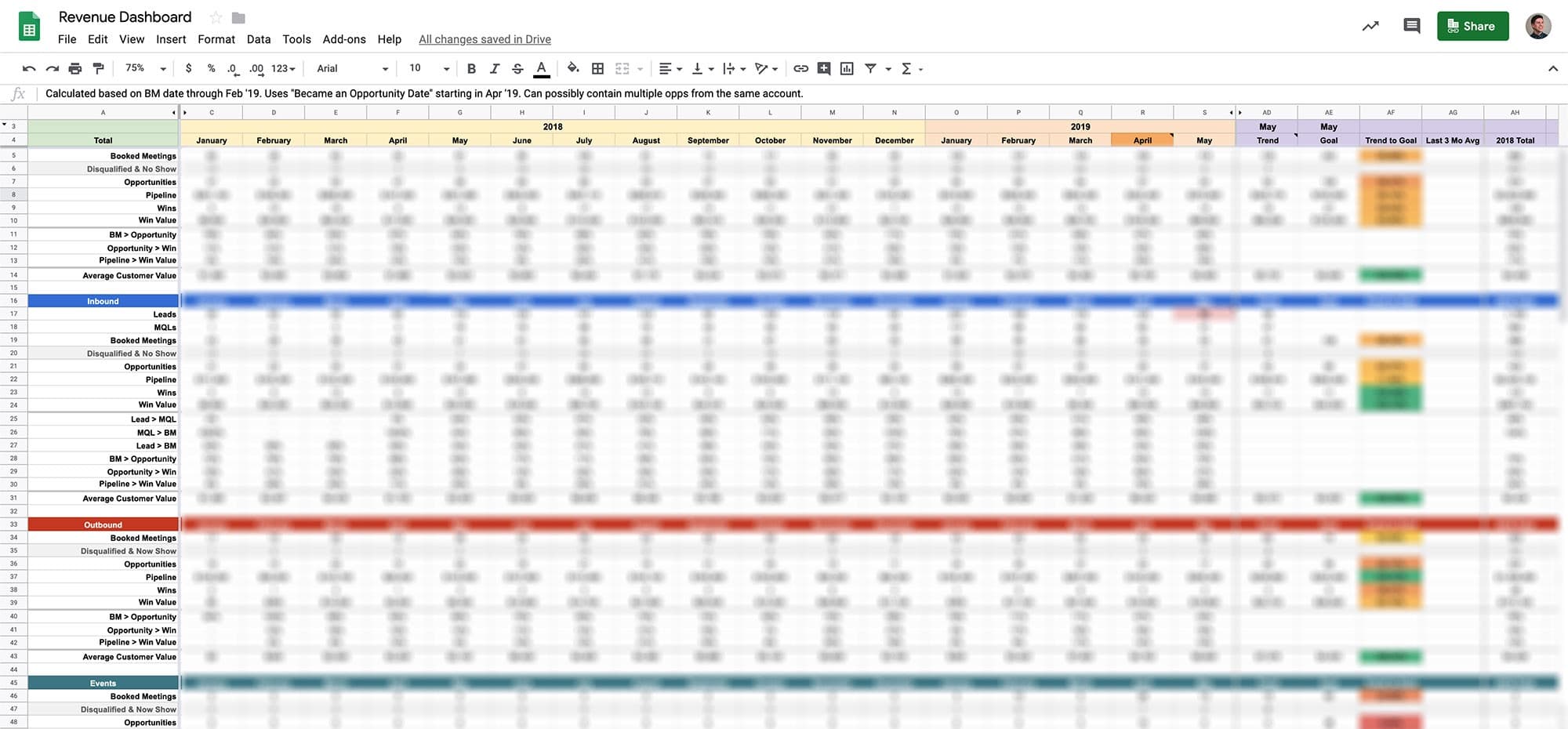1568x729 pixels.
Task: Toggle bold formatting
Action: pos(471,69)
